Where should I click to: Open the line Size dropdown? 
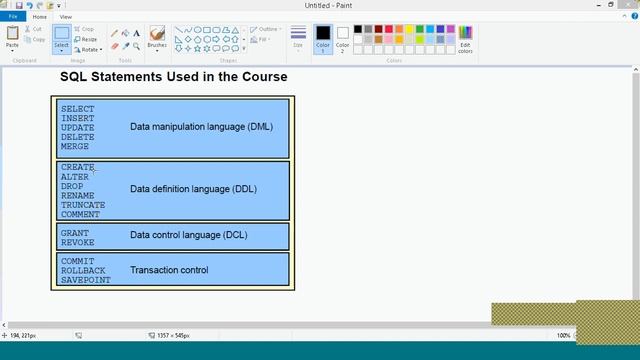298,39
